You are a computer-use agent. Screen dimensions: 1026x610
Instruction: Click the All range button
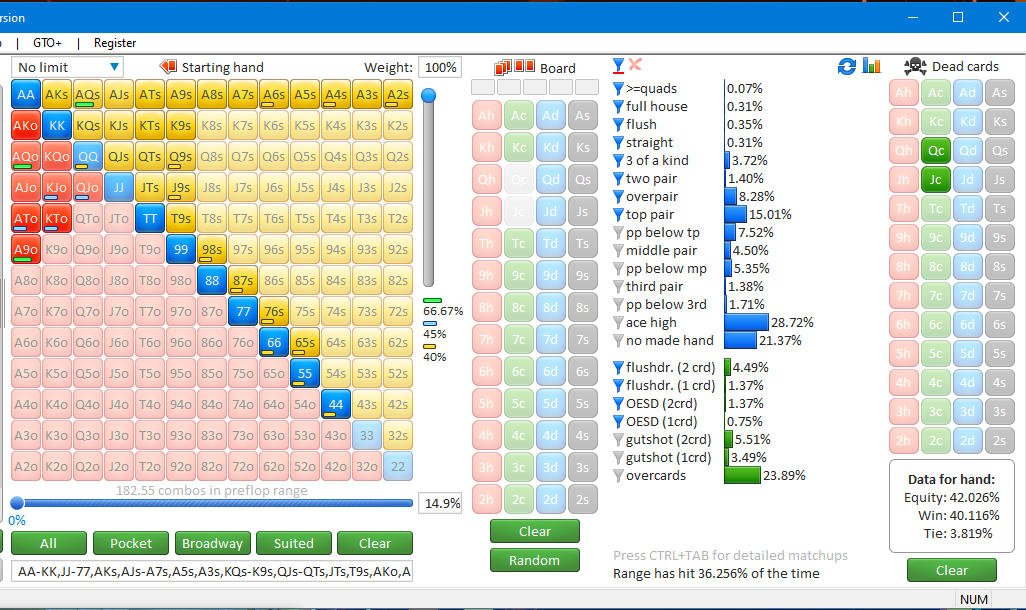[x=48, y=543]
